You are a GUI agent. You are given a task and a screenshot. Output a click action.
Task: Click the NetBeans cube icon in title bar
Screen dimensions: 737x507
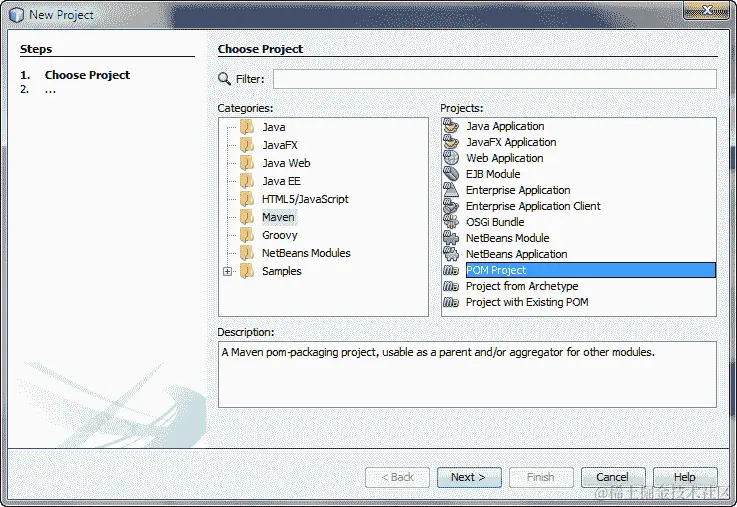[x=16, y=15]
